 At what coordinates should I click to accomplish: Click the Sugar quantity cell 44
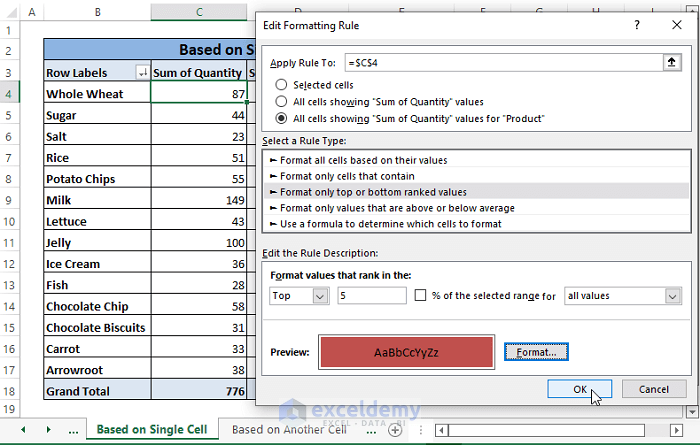coord(199,115)
